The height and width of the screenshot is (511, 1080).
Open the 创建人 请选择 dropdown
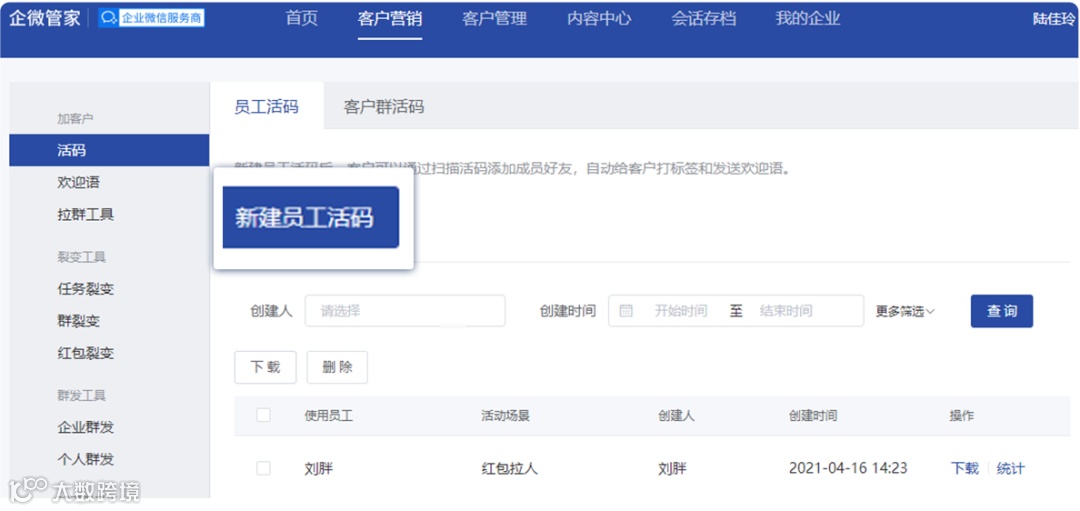[x=405, y=311]
